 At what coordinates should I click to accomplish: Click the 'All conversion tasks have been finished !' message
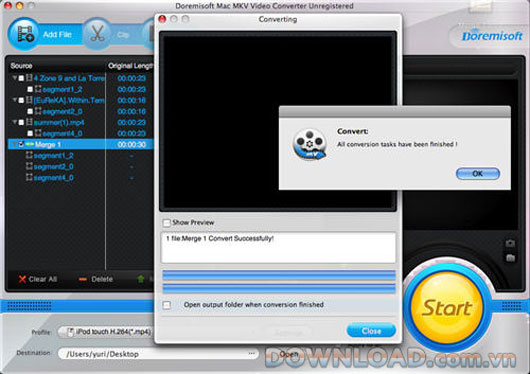[x=397, y=144]
